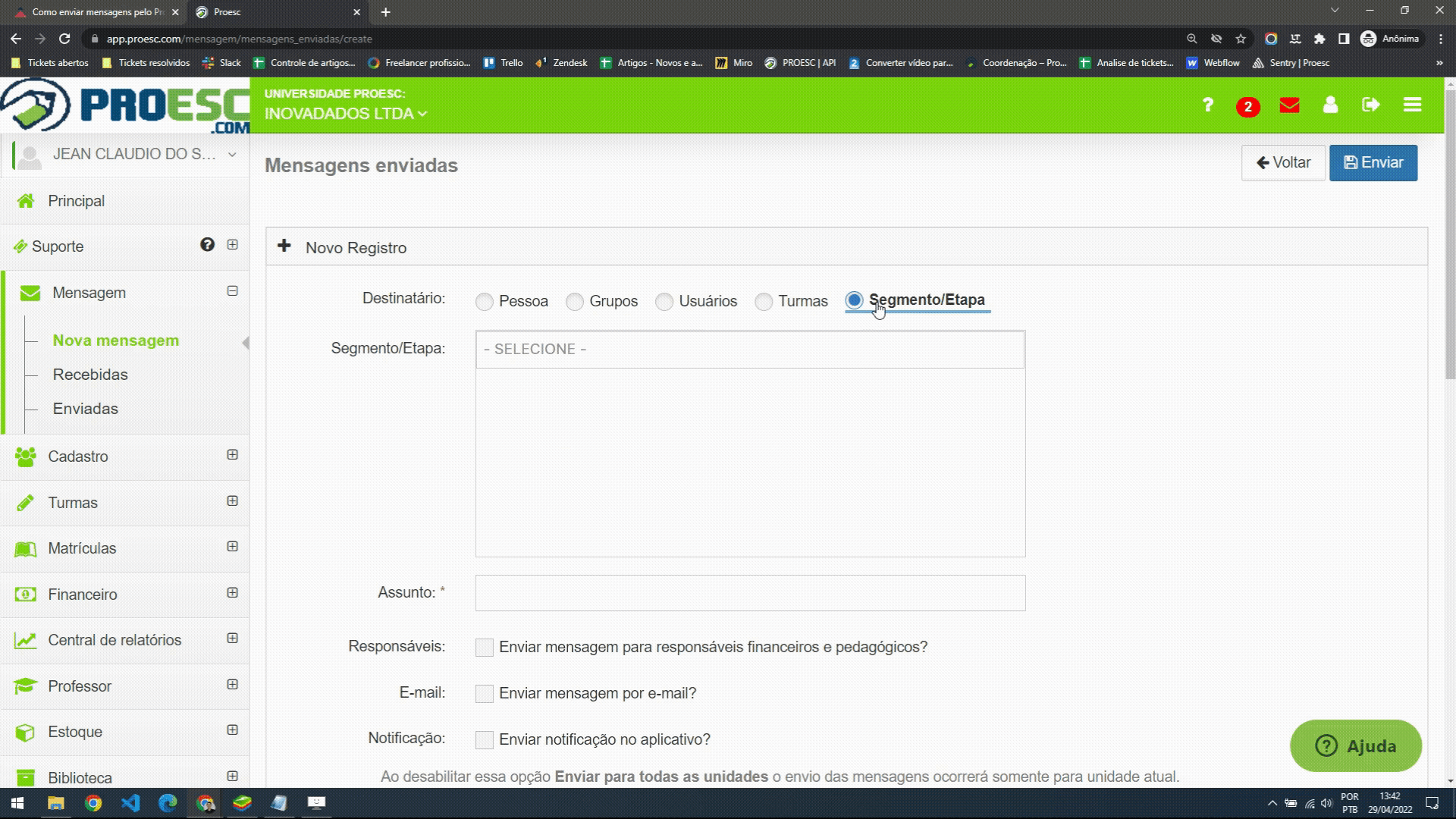Expand the Mensagem sidebar menu

click(232, 291)
